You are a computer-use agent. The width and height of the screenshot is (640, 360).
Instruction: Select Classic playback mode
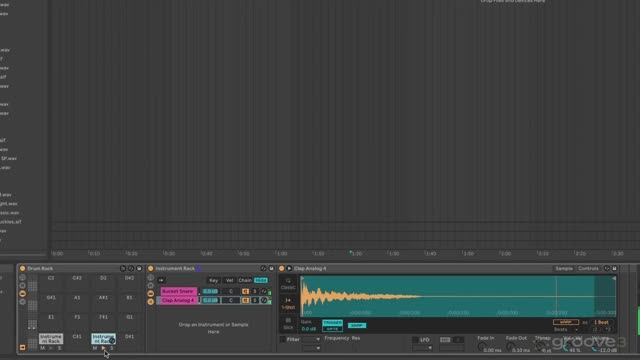(x=288, y=284)
